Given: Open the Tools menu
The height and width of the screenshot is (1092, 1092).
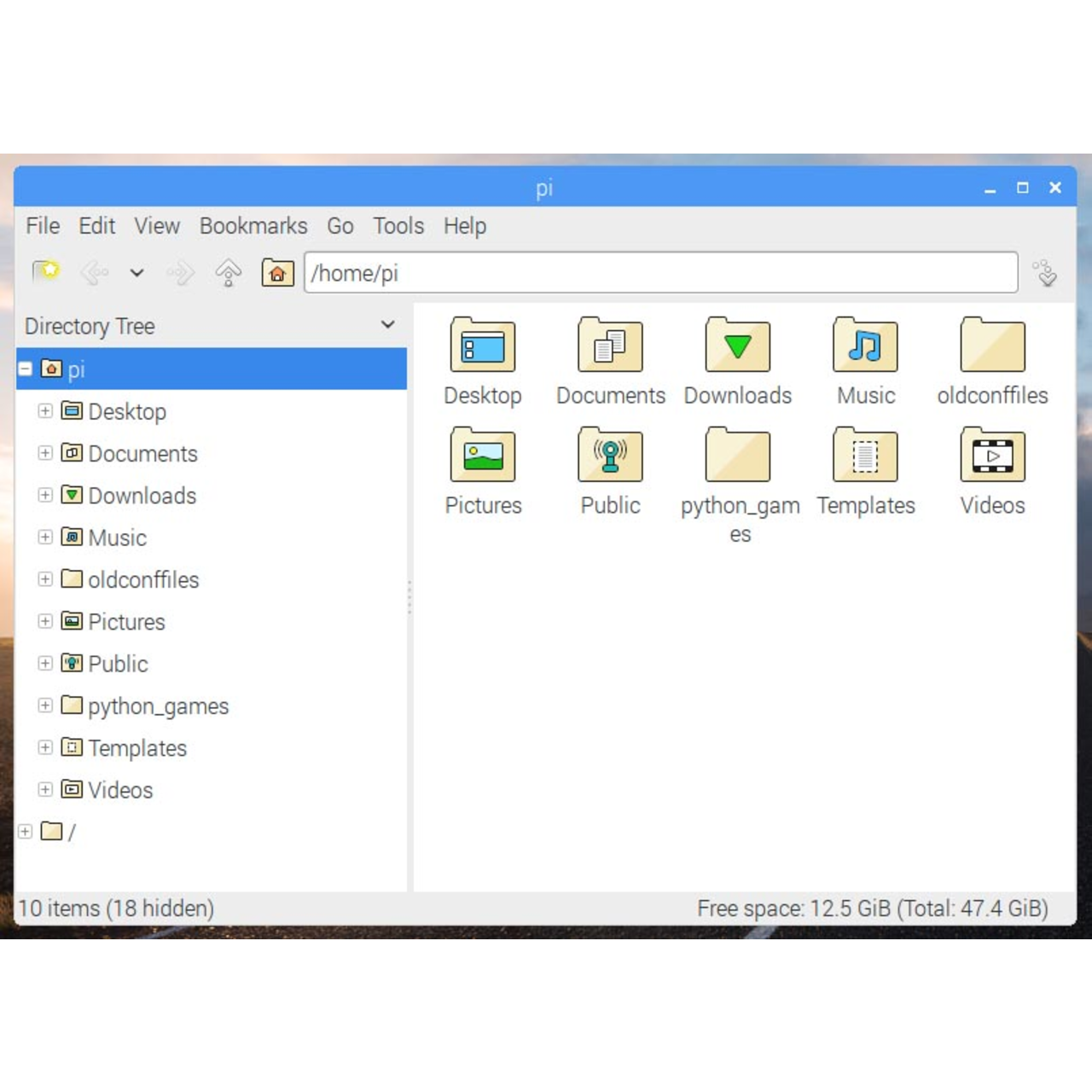Looking at the screenshot, I should click(398, 226).
